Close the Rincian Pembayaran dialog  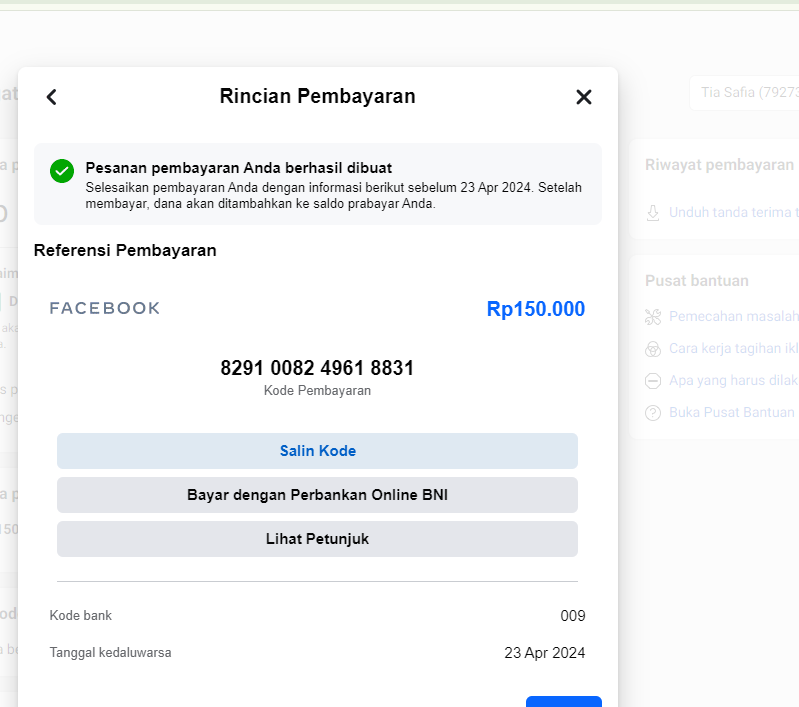pyautogui.click(x=583, y=97)
